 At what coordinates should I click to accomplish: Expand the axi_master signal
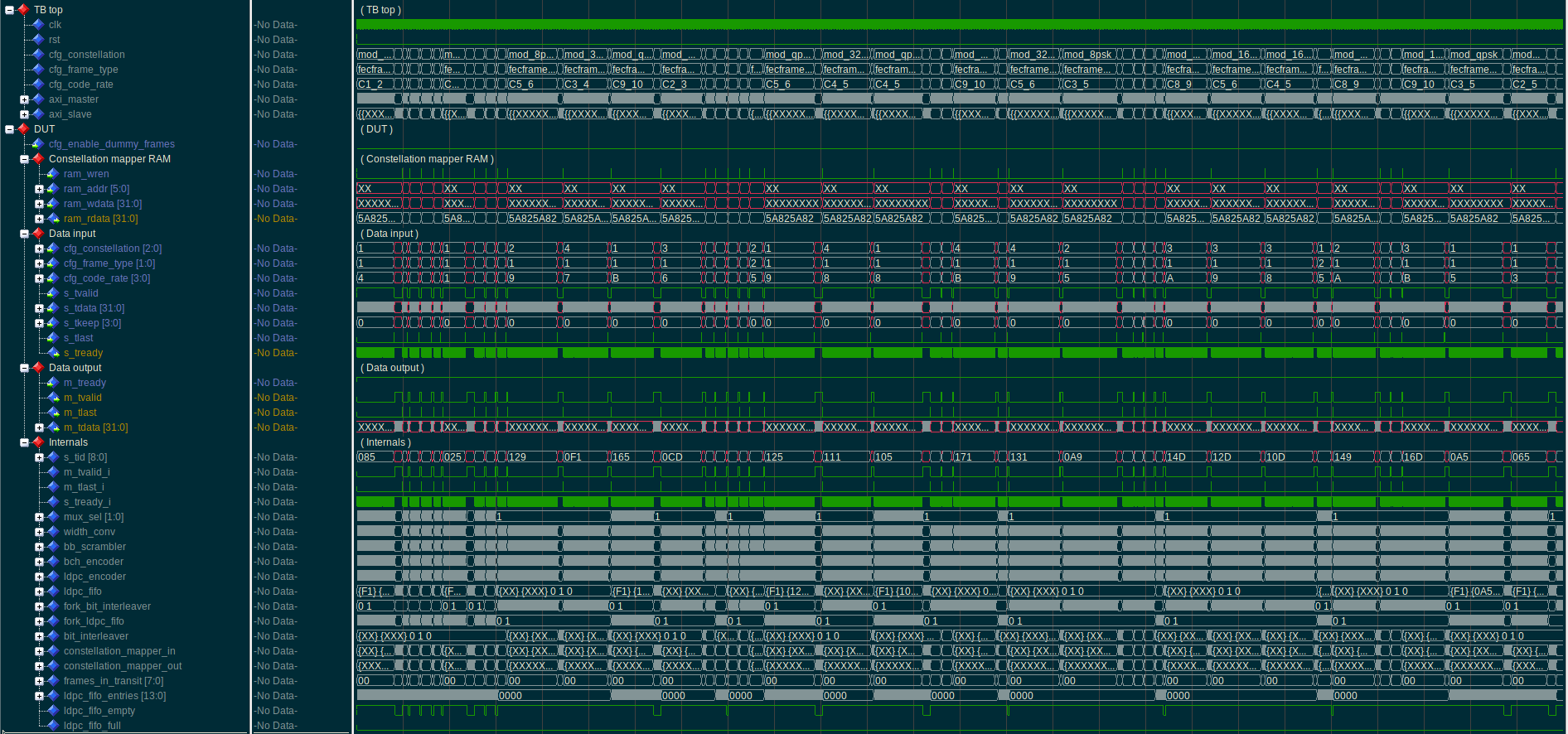[24, 99]
